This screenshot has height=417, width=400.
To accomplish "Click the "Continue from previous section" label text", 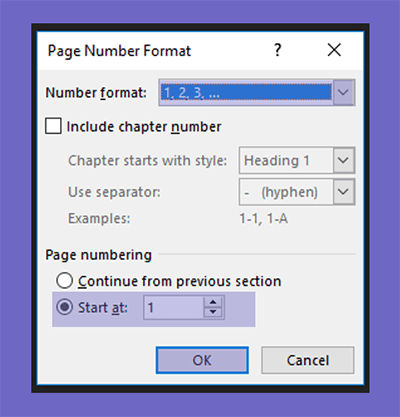I will pyautogui.click(x=180, y=281).
